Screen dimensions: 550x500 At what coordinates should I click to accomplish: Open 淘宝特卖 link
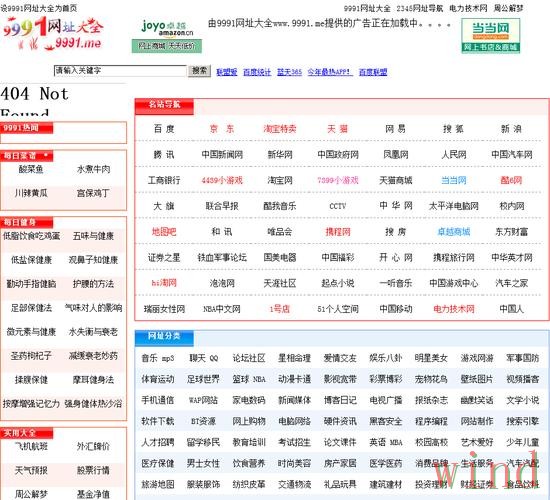click(x=280, y=129)
